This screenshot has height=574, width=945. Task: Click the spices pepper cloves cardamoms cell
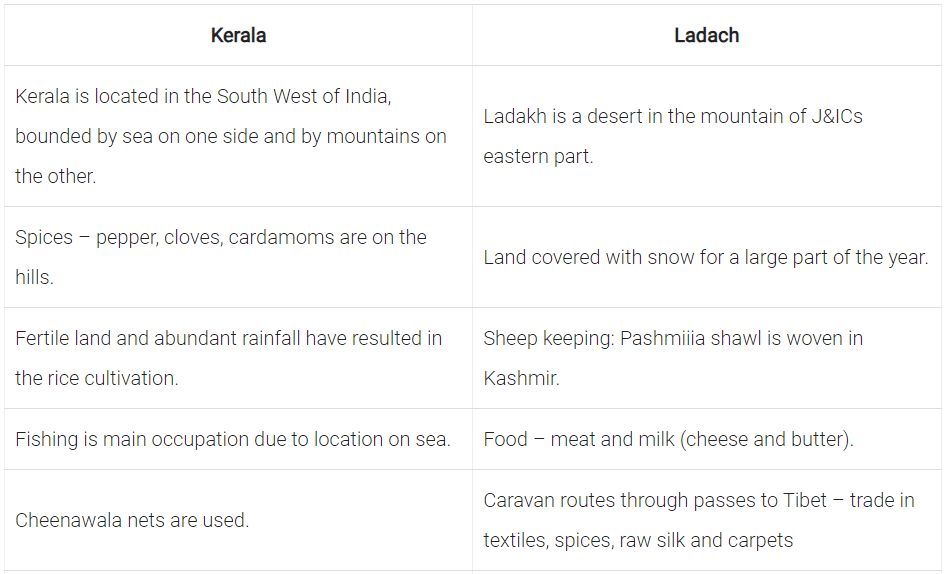(x=220, y=257)
